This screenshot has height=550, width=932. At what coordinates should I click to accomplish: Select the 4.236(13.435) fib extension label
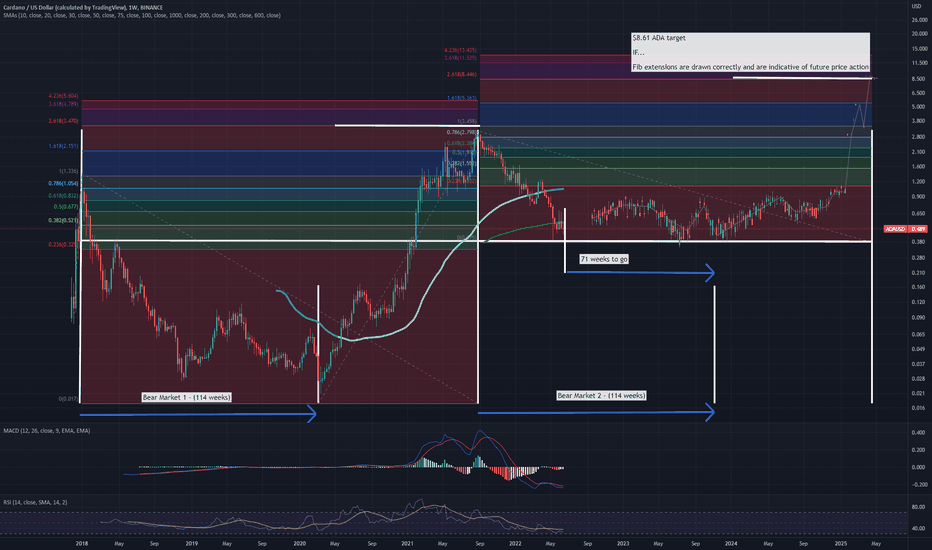coord(461,51)
